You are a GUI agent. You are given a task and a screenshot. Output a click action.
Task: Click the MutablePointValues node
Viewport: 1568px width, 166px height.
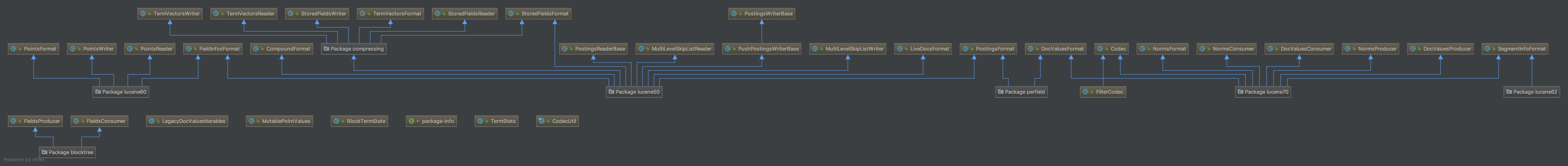279,122
